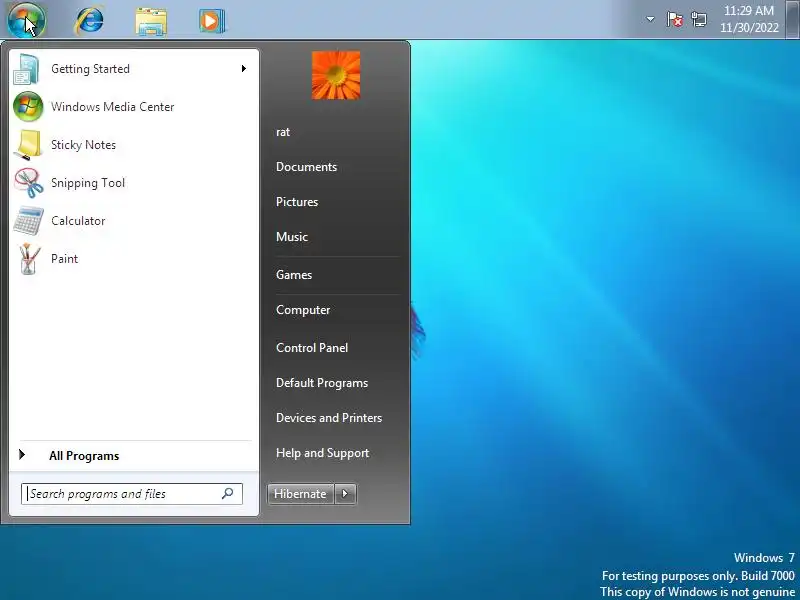Open the clock showing 11:29 AM
The height and width of the screenshot is (600, 800).
pyautogui.click(x=749, y=19)
